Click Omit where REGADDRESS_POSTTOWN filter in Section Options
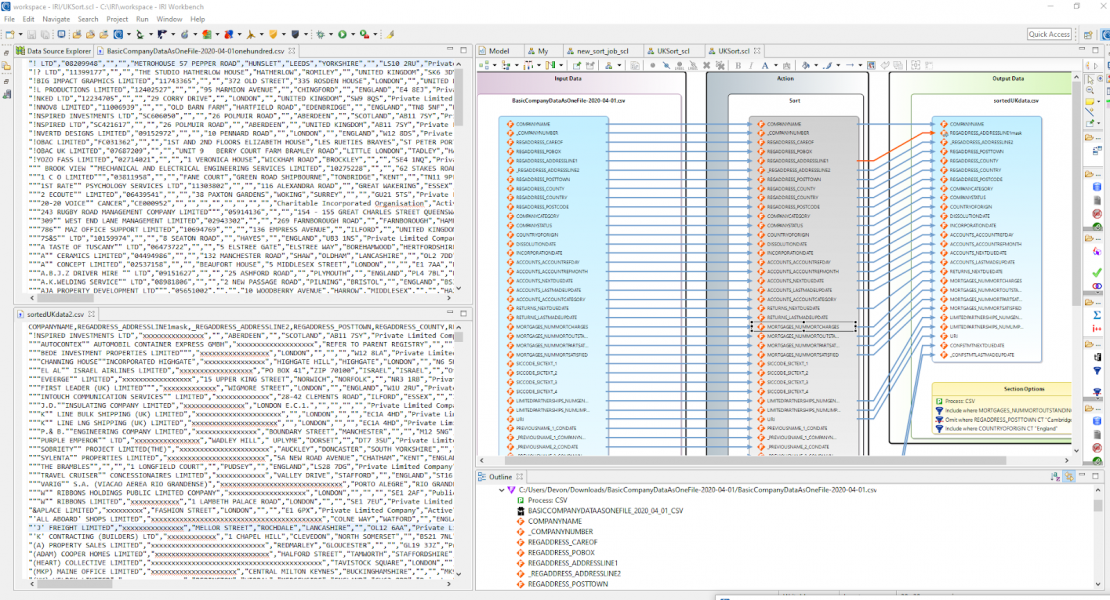Viewport: 1110px width, 600px height. (x=1003, y=420)
